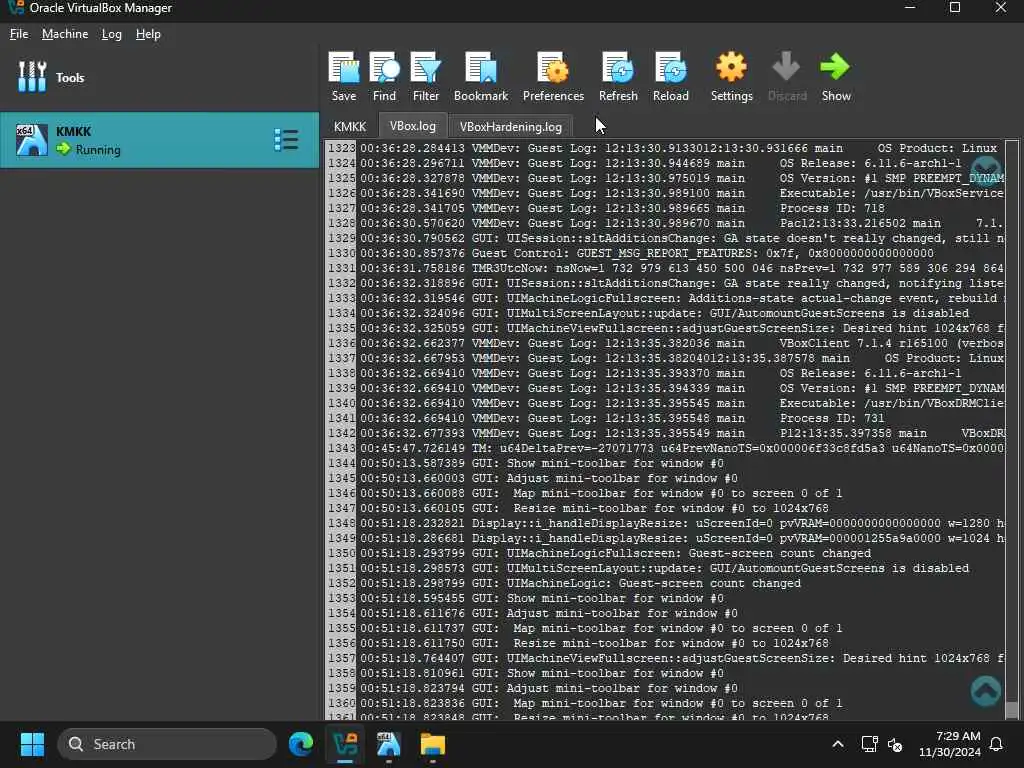The height and width of the screenshot is (768, 1024).
Task: Click the KMKK VM taskbar icon
Action: [389, 744]
